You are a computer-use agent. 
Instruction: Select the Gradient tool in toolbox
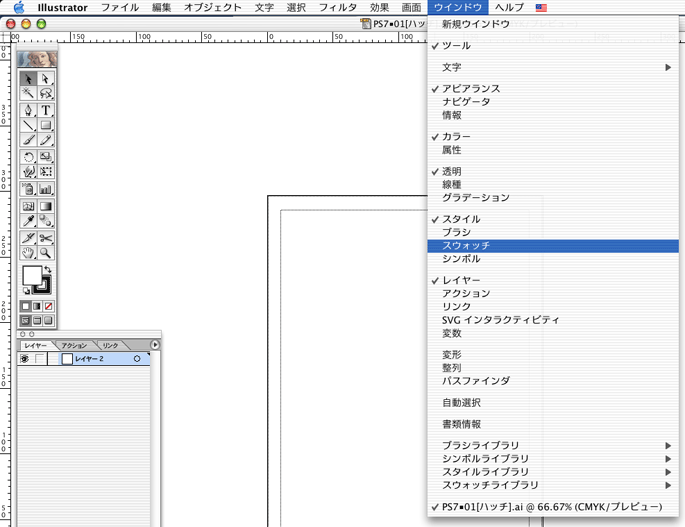46,206
